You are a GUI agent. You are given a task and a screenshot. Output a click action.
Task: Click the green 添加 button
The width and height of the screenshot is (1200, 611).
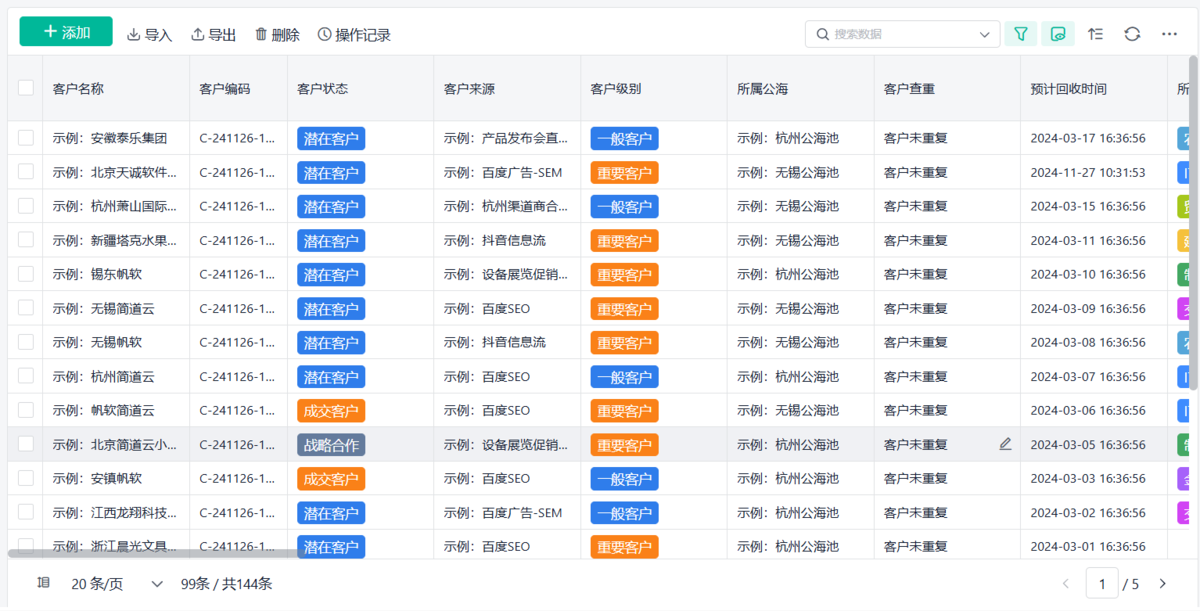coord(66,32)
